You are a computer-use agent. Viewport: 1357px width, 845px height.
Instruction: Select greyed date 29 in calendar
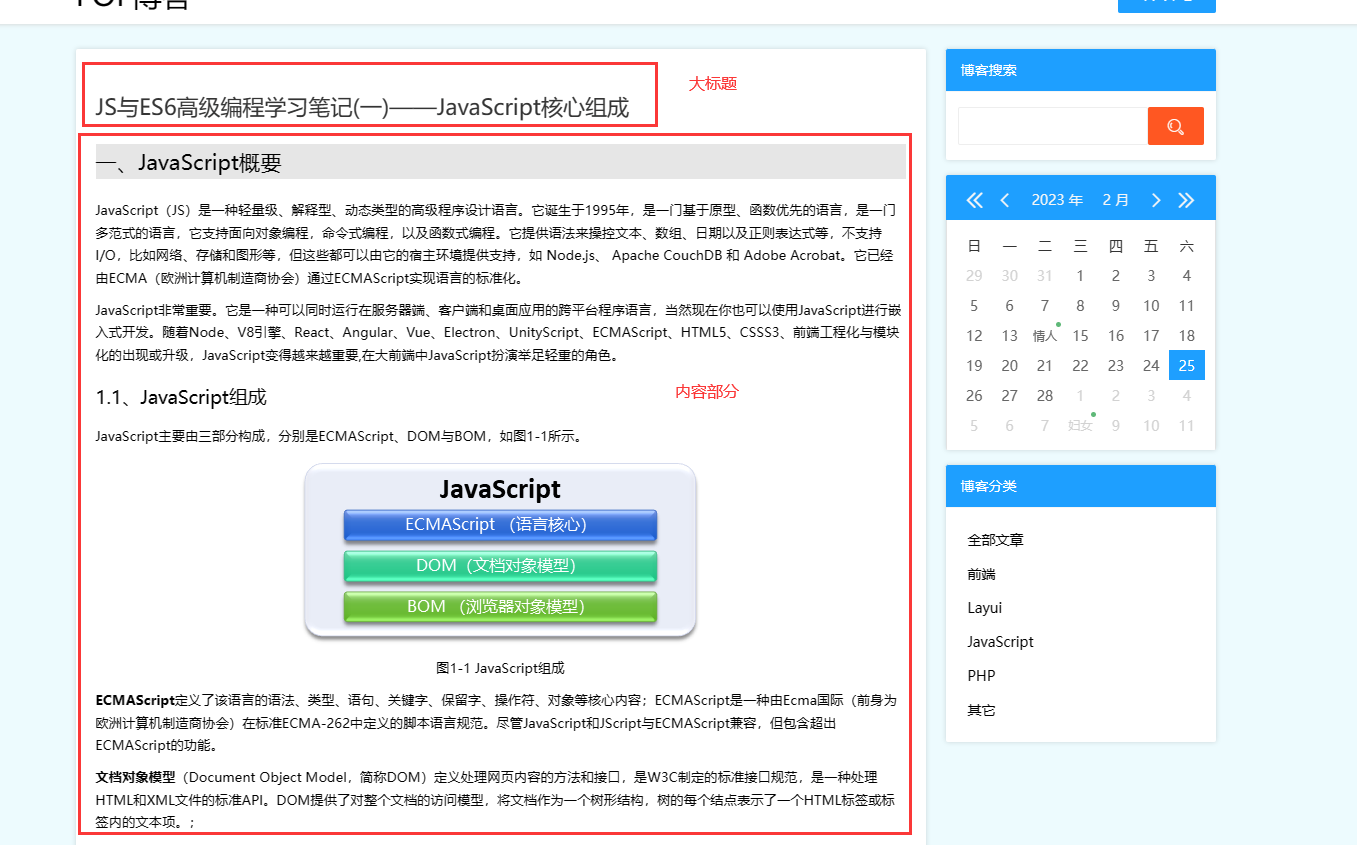tap(974, 276)
